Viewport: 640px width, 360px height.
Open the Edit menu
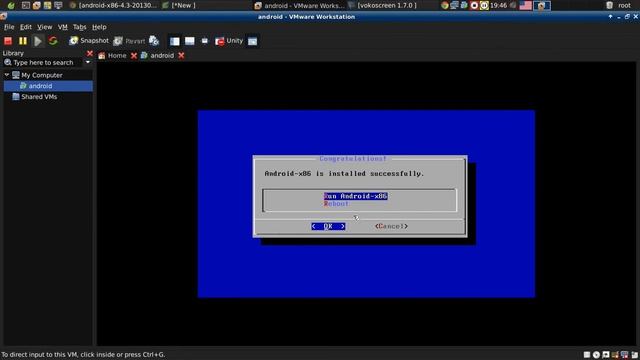[26, 27]
